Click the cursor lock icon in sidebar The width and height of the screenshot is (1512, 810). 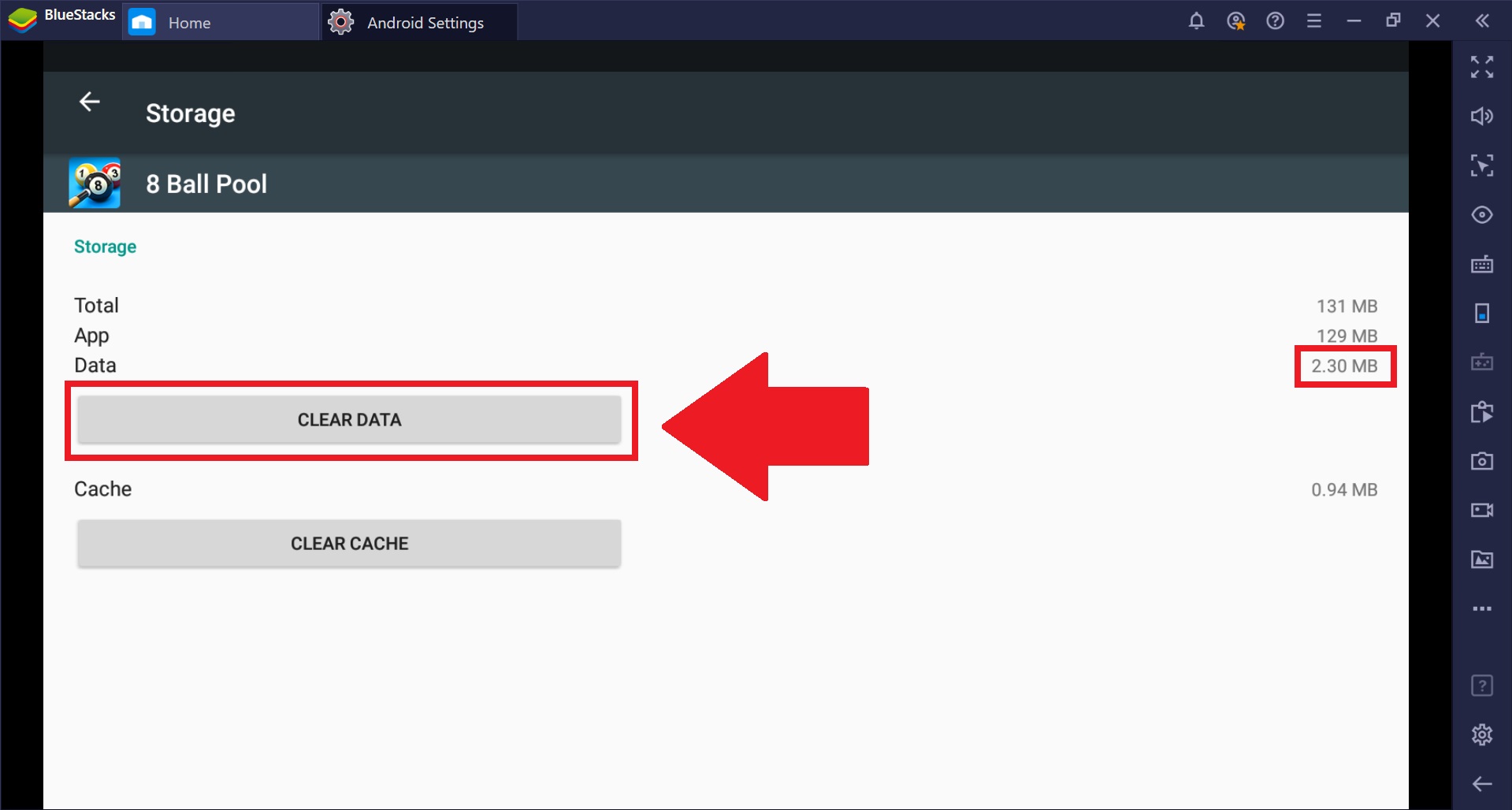coord(1482,165)
